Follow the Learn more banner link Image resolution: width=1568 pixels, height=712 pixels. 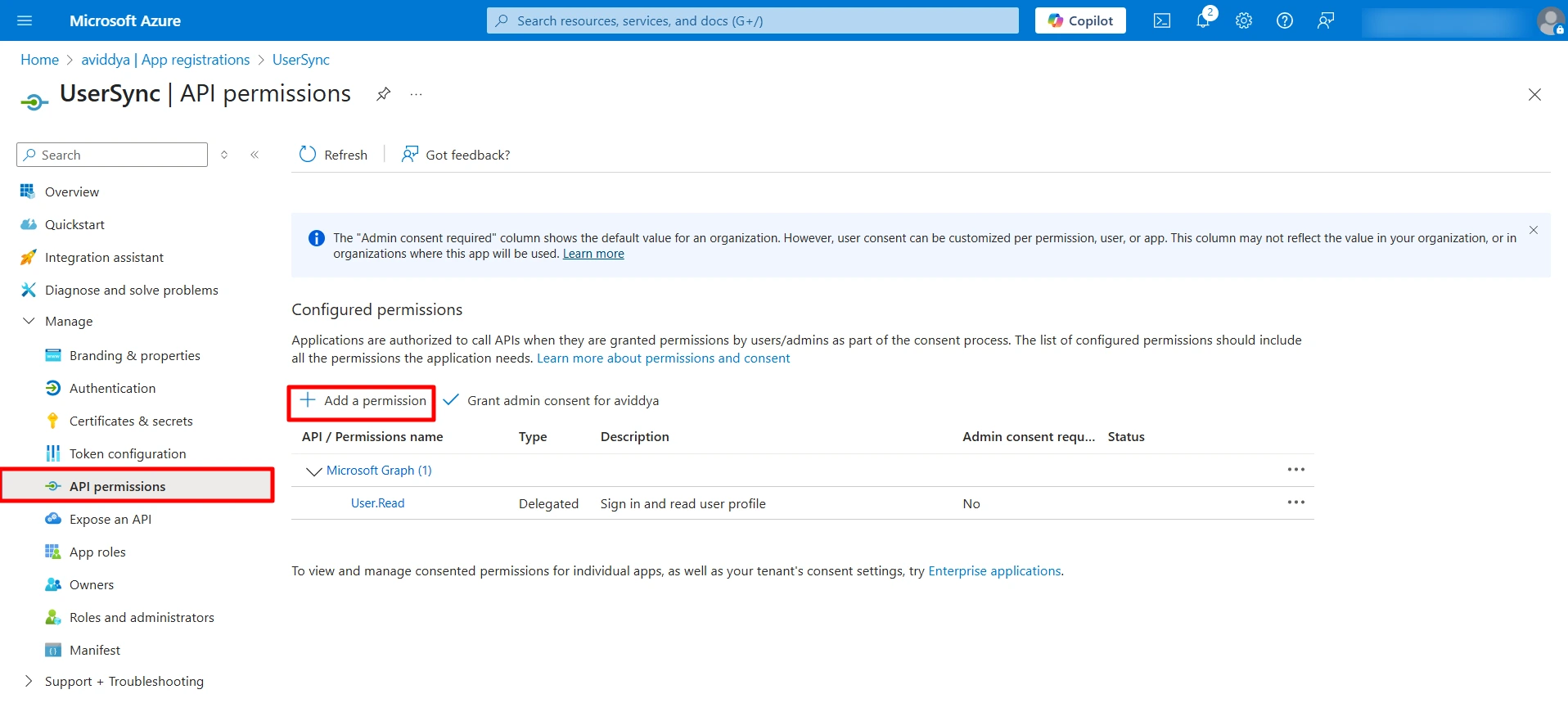(x=593, y=254)
